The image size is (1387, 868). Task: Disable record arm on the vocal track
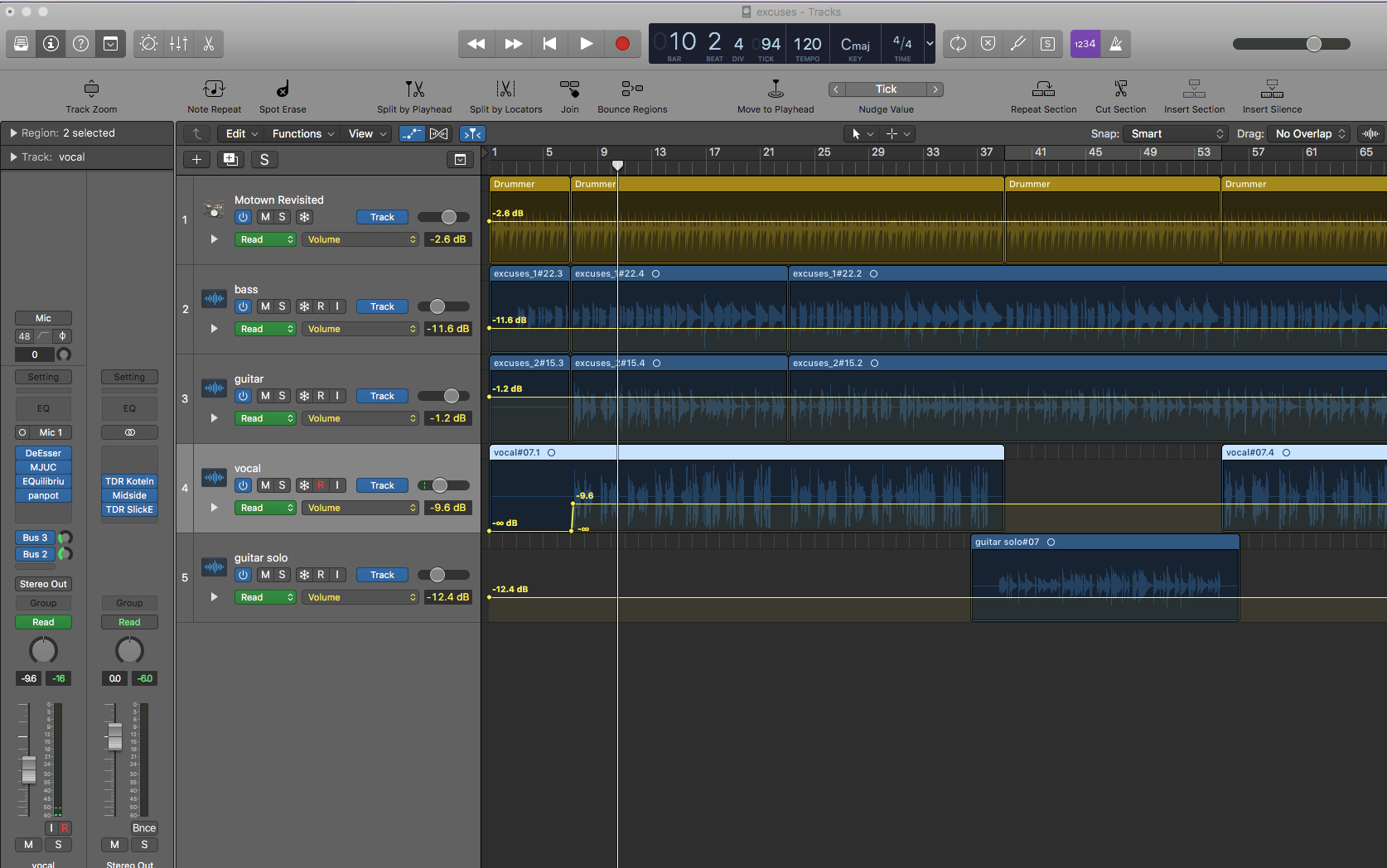pyautogui.click(x=321, y=485)
